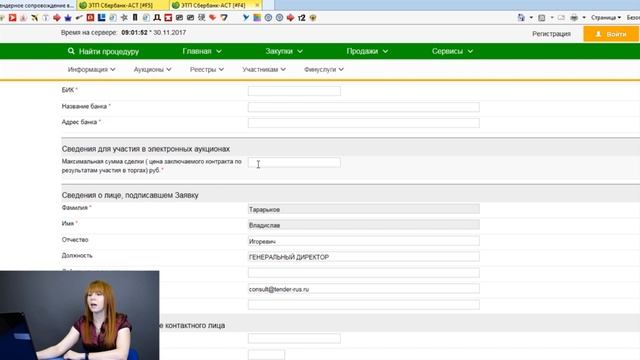Open the Реестры submenu

click(207, 69)
